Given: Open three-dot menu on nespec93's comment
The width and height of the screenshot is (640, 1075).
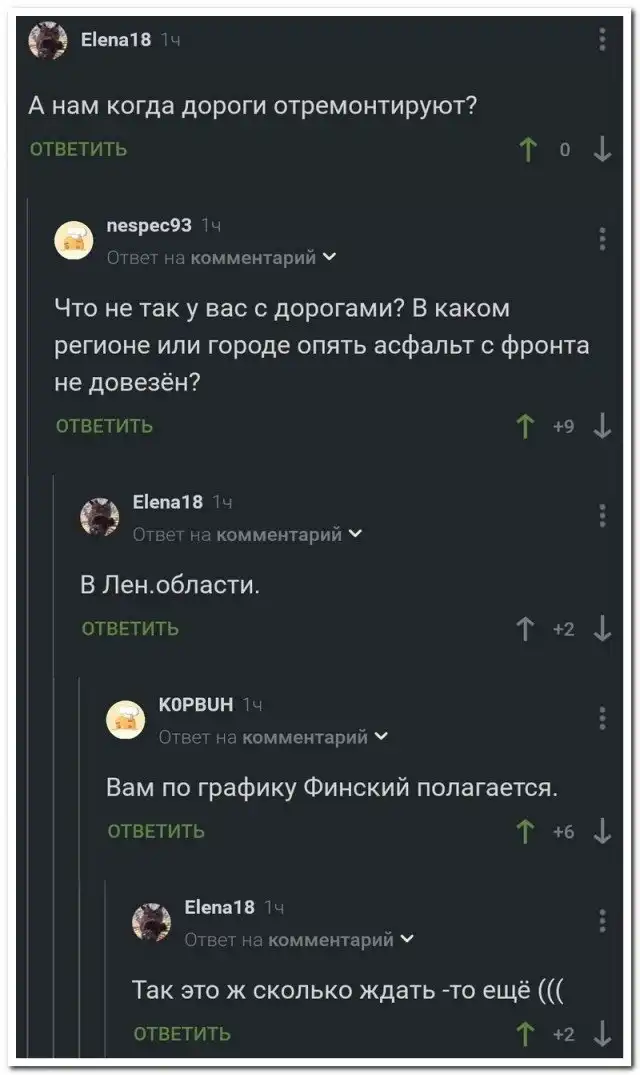Looking at the screenshot, I should point(602,238).
